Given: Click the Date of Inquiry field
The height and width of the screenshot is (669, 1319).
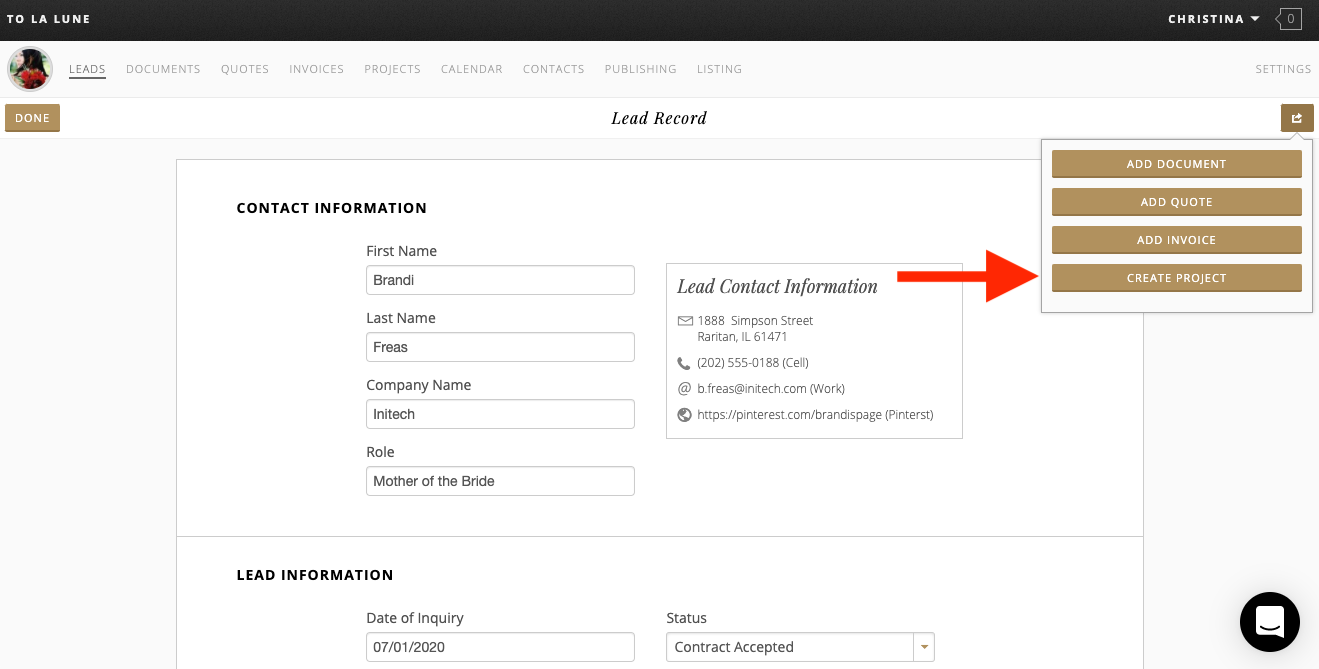Looking at the screenshot, I should (x=500, y=647).
